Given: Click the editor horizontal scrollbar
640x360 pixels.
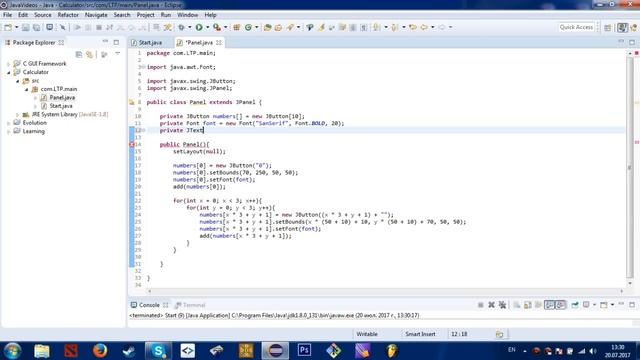Looking at the screenshot, I should click(x=385, y=291).
